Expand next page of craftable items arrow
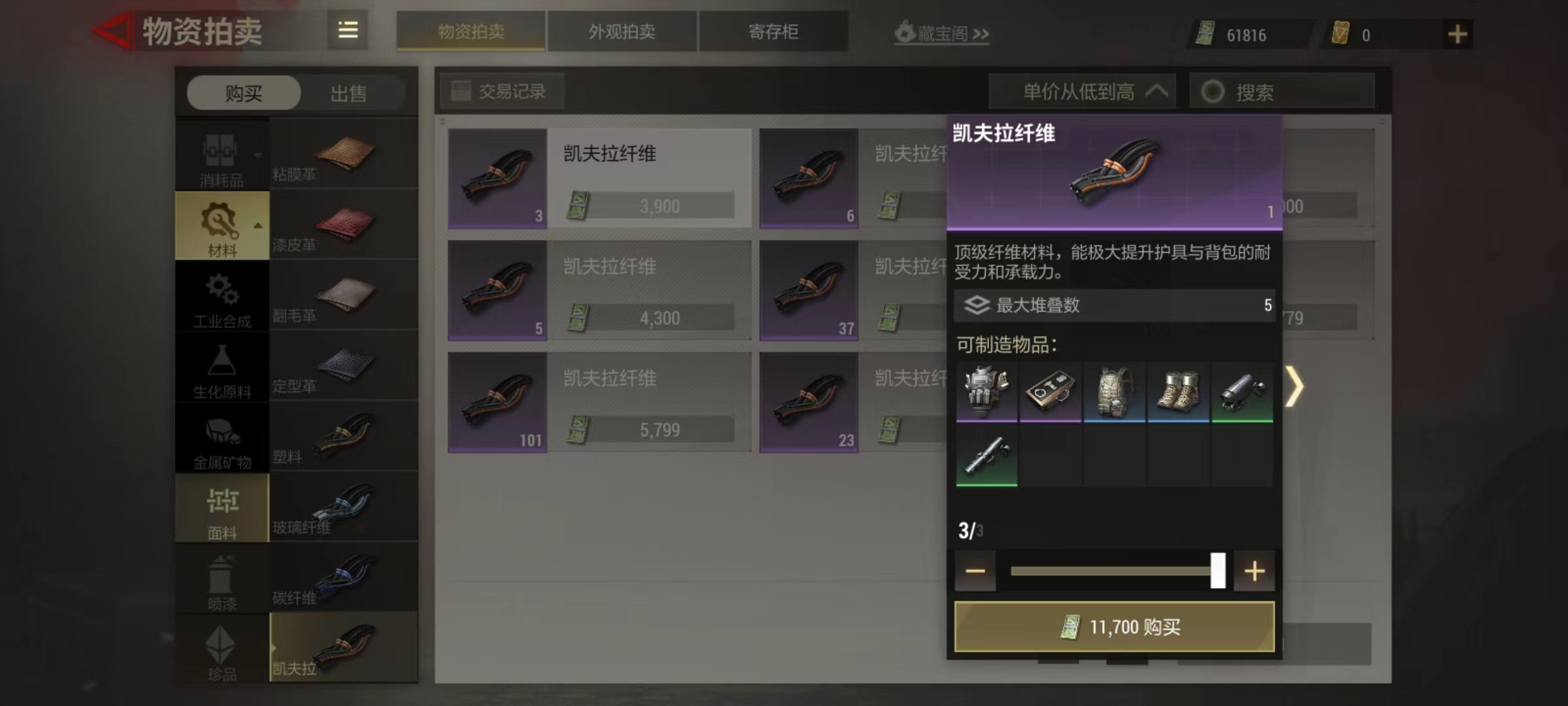Viewport: 1568px width, 706px height. click(x=1294, y=387)
